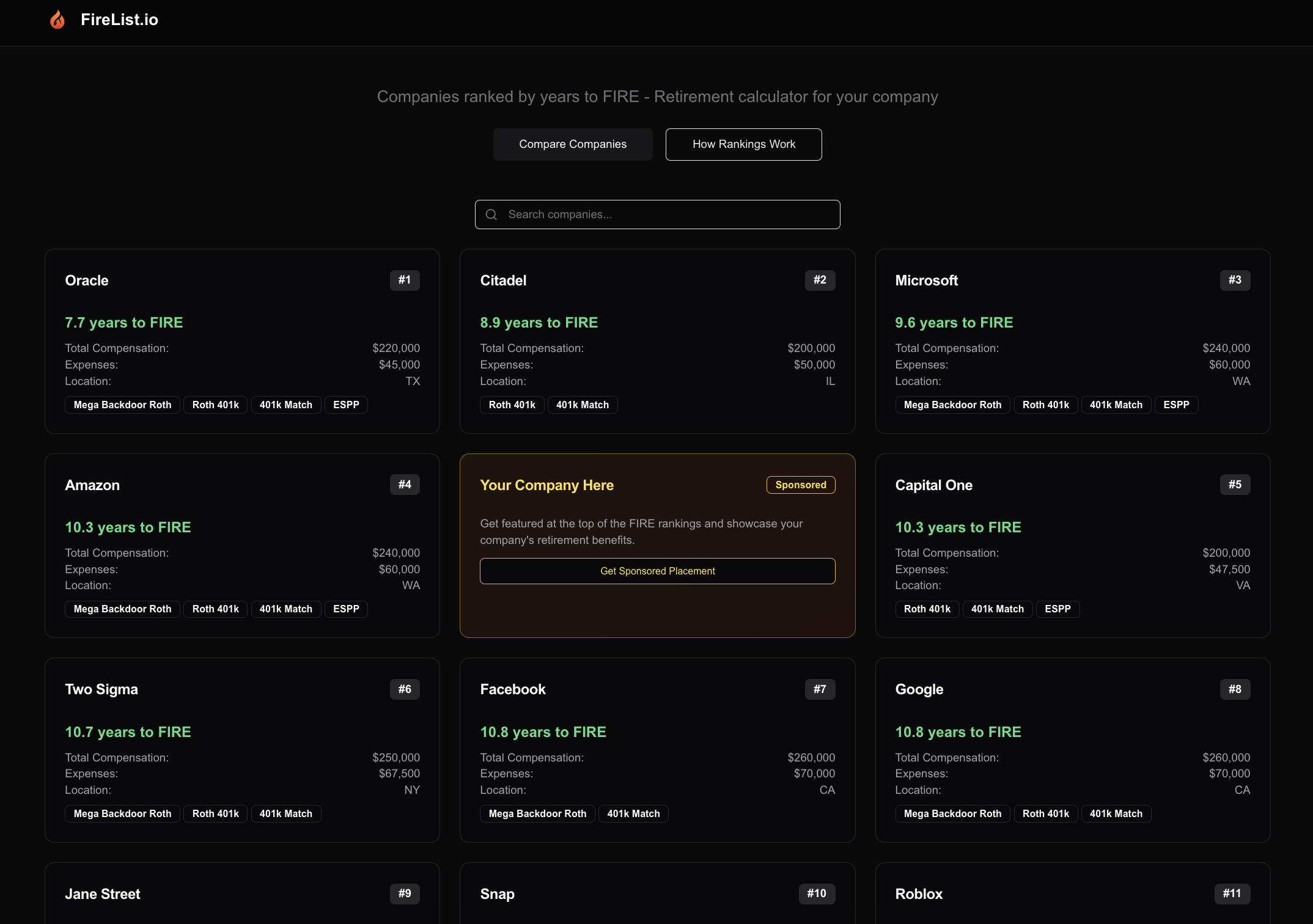
Task: Click the 7.7 years to FIRE text
Action: click(124, 323)
